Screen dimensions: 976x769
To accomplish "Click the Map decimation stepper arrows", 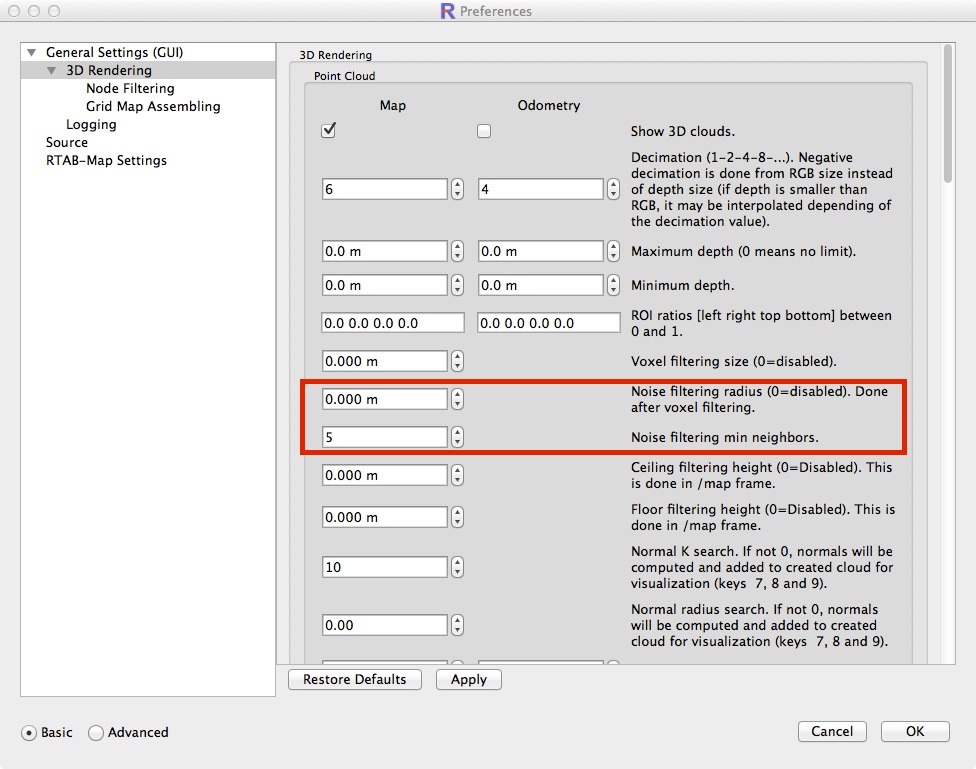I will (x=457, y=189).
